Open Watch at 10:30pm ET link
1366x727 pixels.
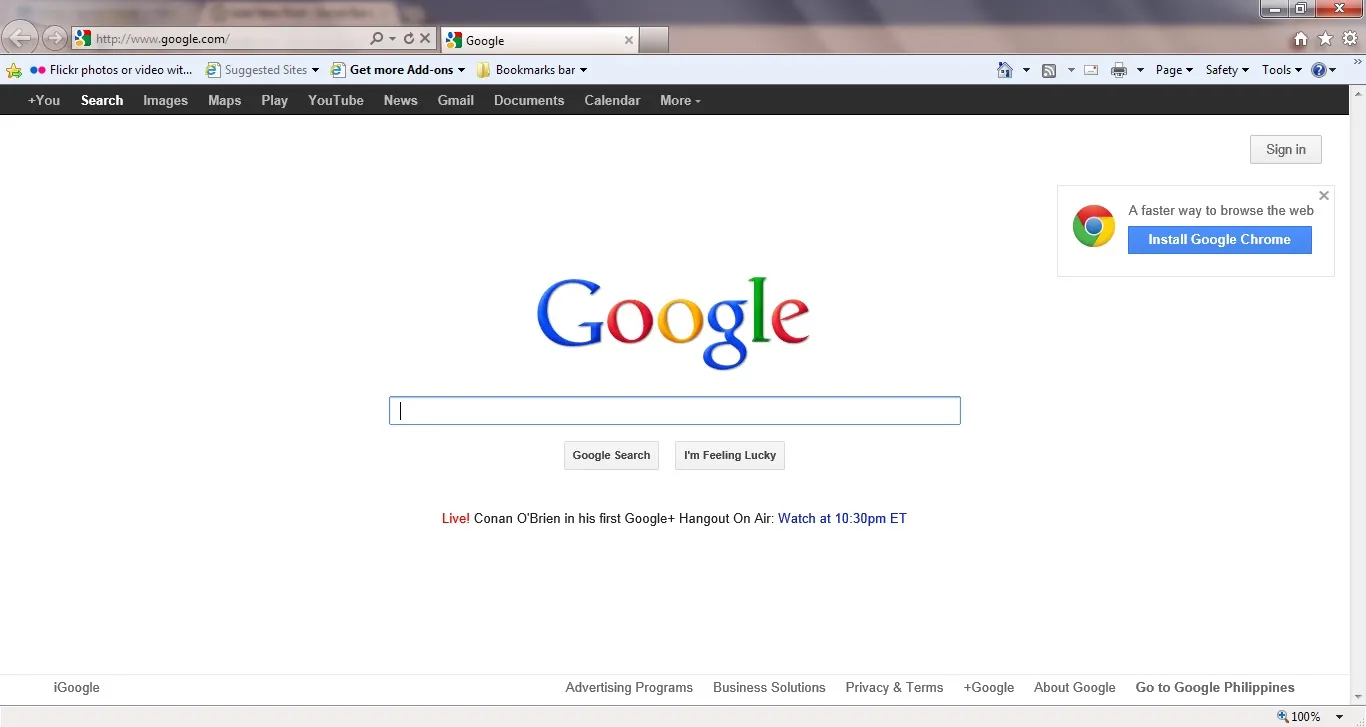[842, 518]
